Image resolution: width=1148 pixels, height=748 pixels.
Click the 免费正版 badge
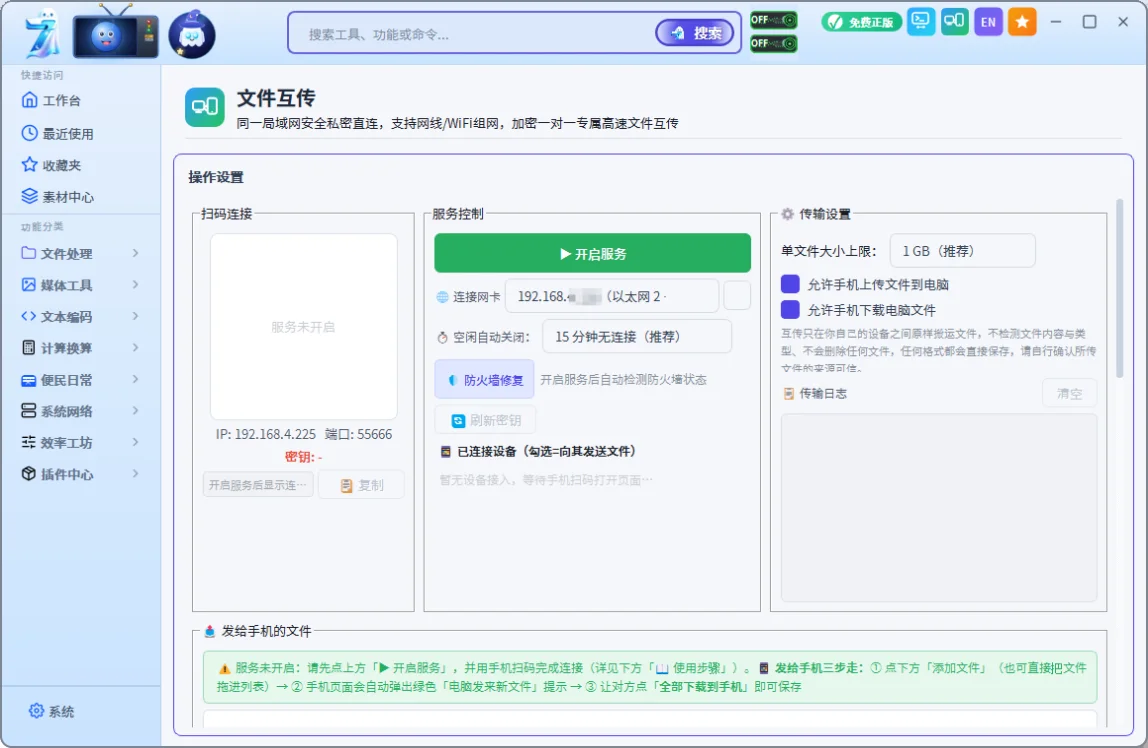point(861,22)
